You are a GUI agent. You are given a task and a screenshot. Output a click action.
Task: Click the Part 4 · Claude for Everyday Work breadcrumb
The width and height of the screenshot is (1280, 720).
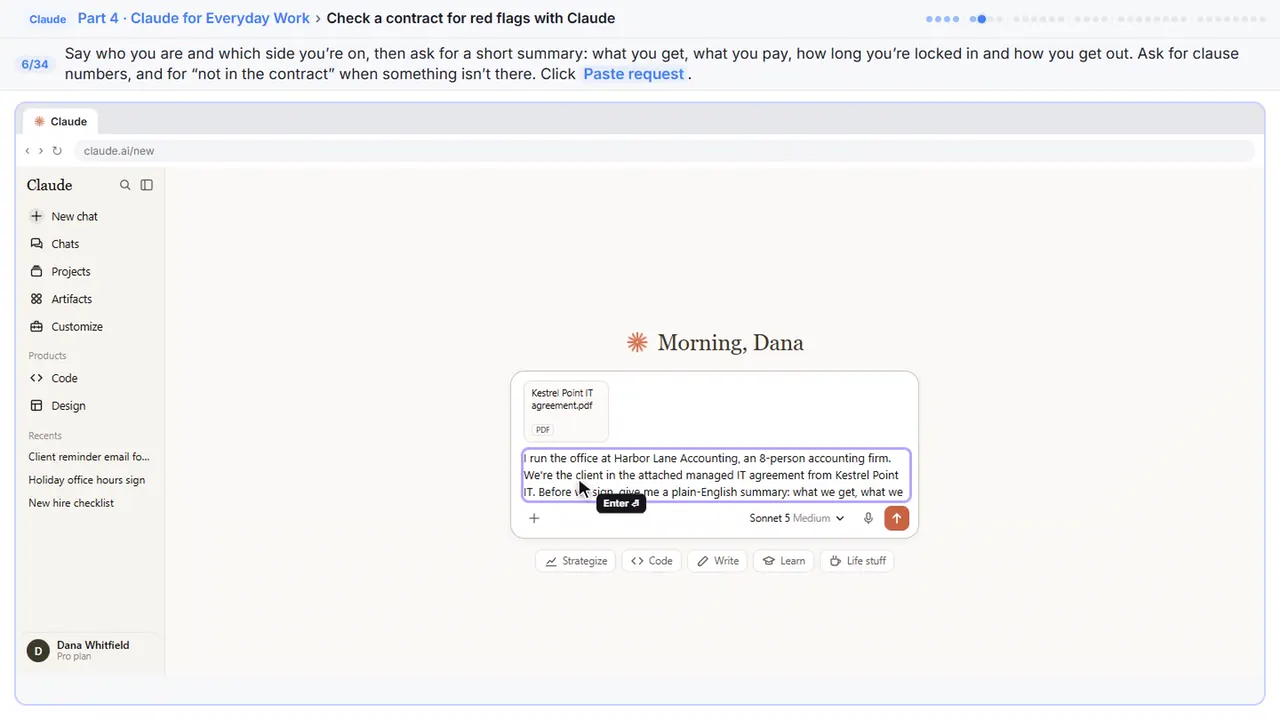point(193,18)
